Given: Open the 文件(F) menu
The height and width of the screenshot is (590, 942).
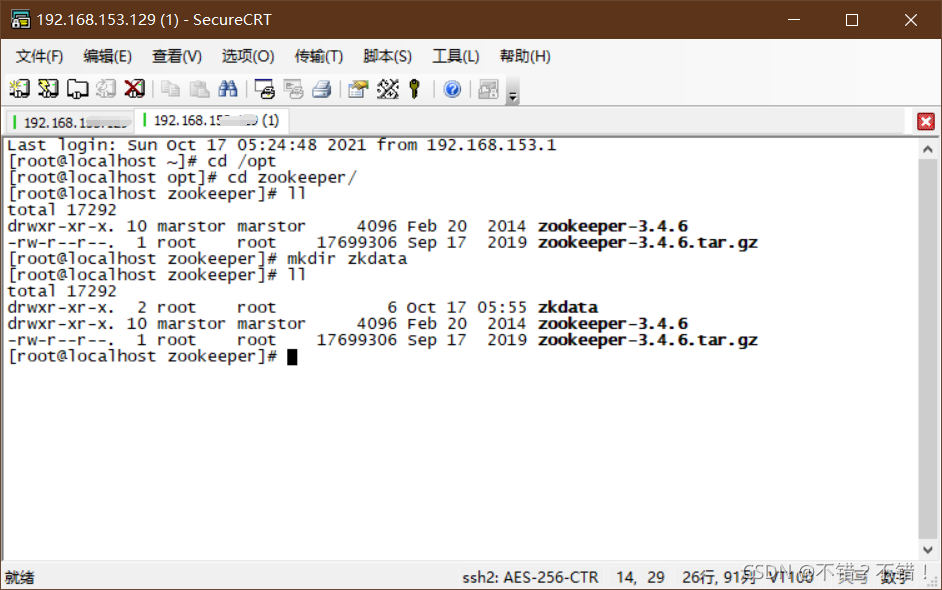Looking at the screenshot, I should (x=39, y=56).
